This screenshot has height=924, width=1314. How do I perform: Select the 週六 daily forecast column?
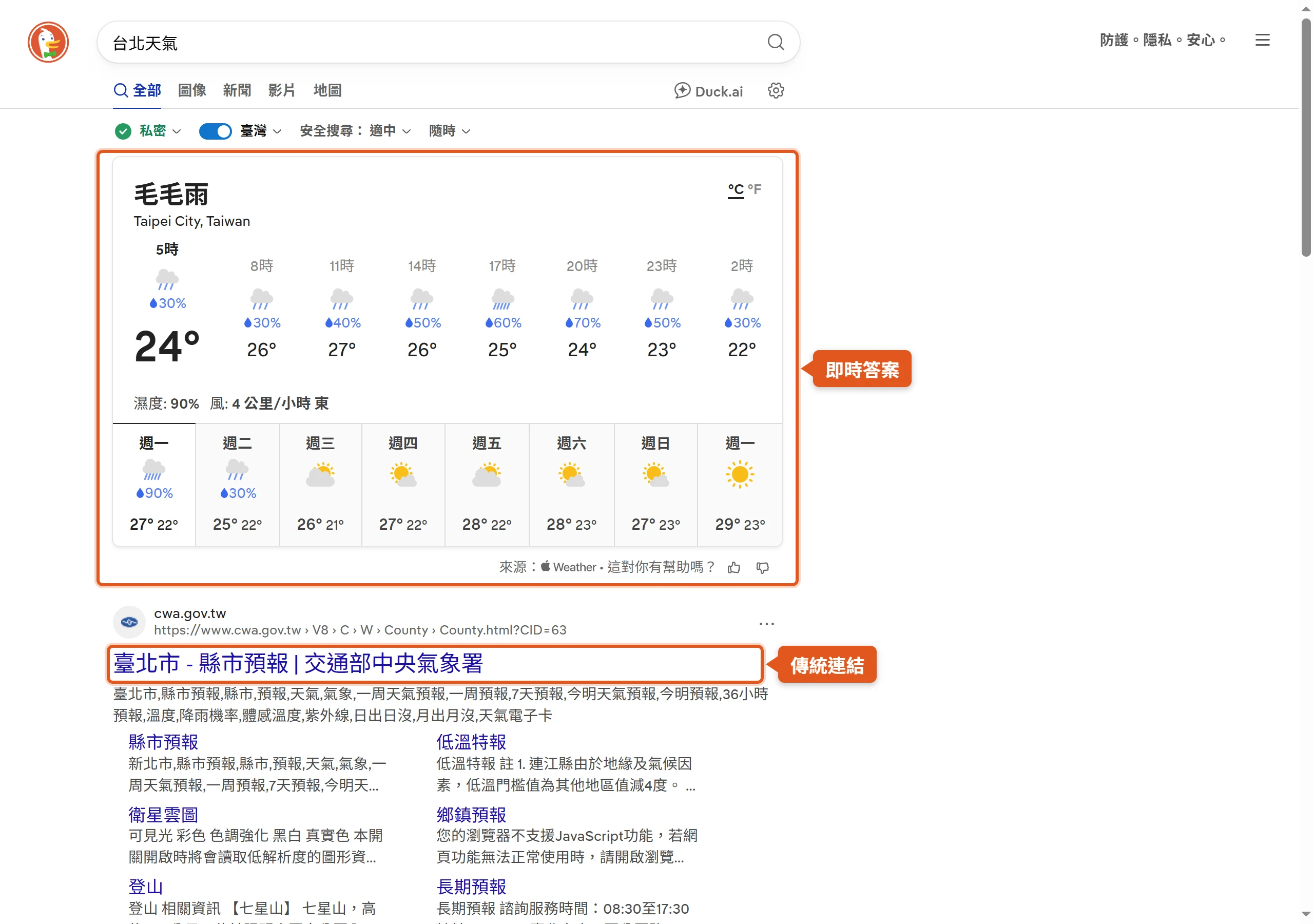click(x=571, y=485)
